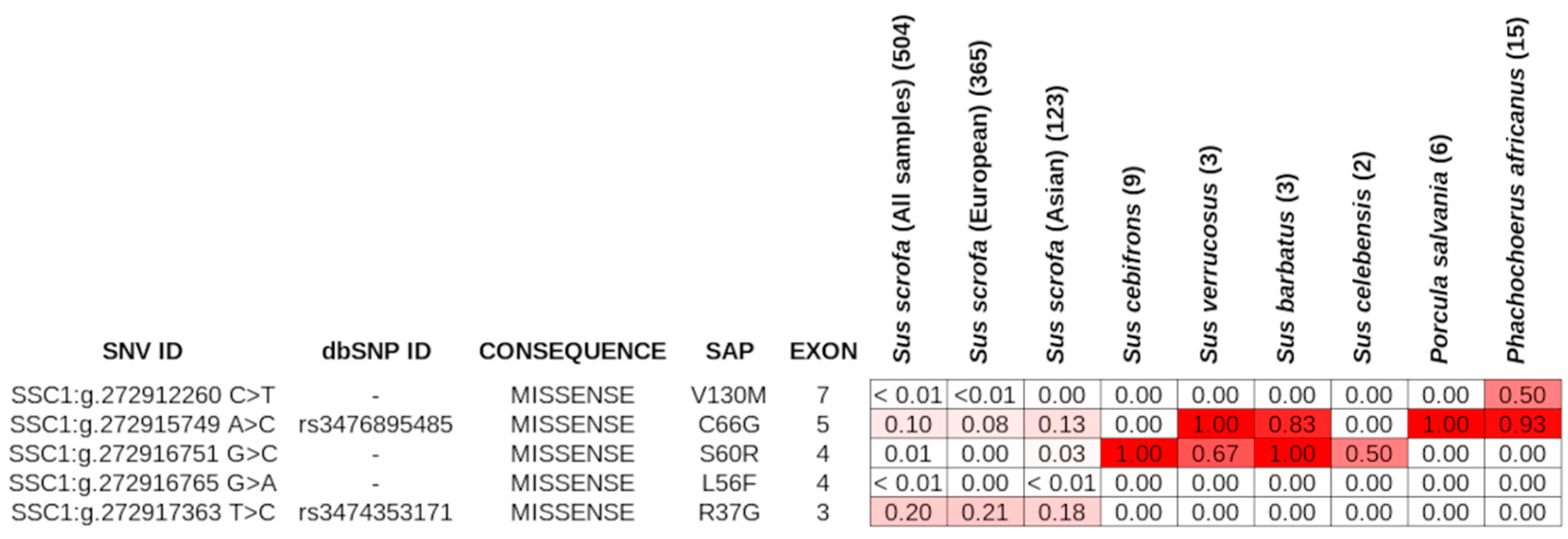Click the SNV ID column header
The width and height of the screenshot is (1568, 539).
pos(142,351)
